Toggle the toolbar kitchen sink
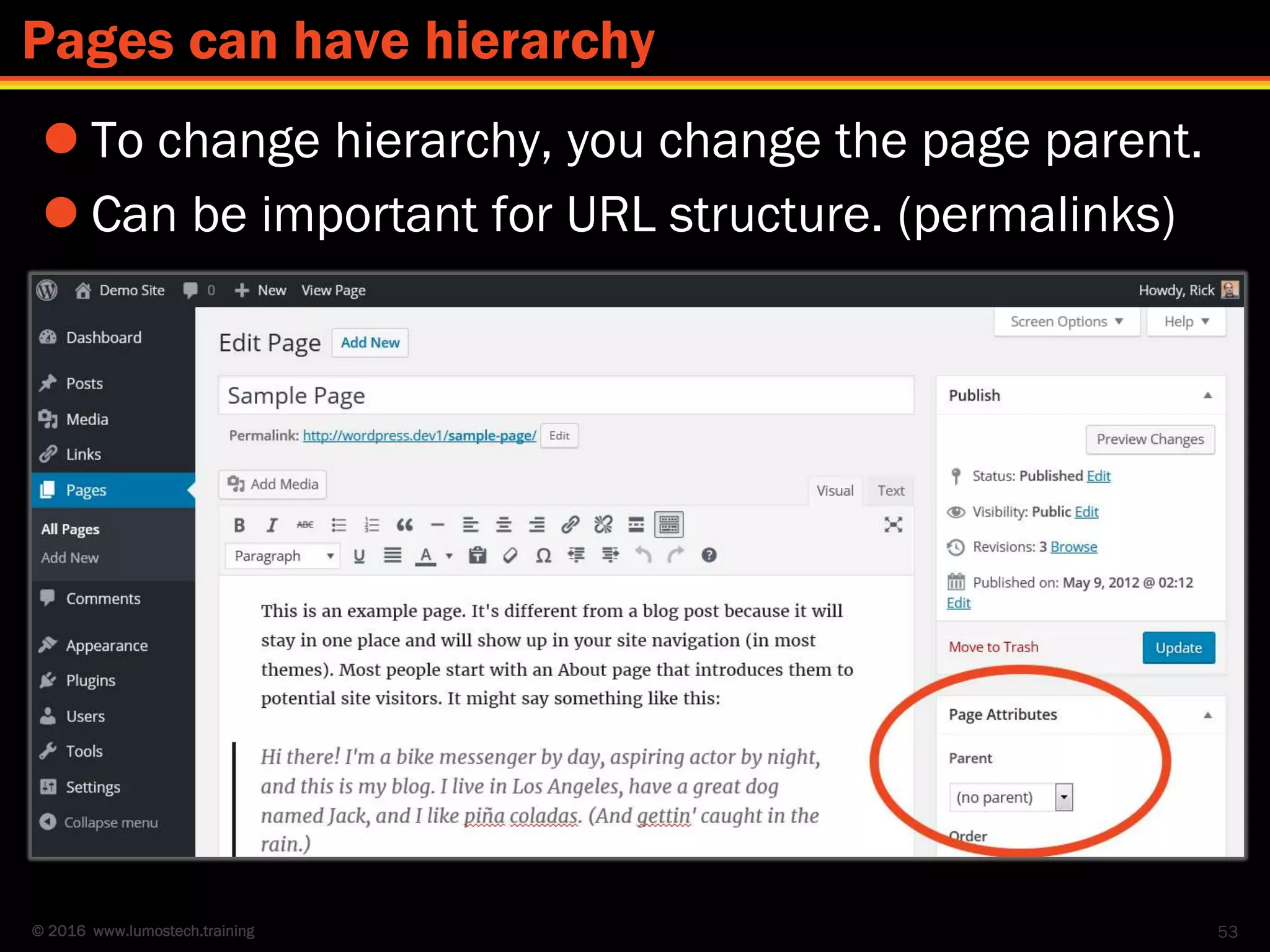 669,525
